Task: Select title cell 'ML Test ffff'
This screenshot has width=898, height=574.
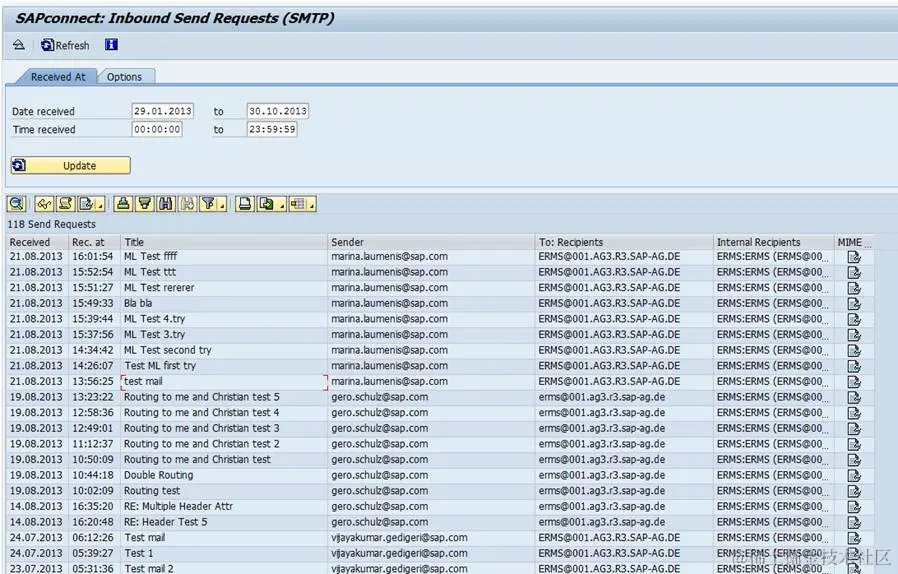Action: pyautogui.click(x=224, y=256)
